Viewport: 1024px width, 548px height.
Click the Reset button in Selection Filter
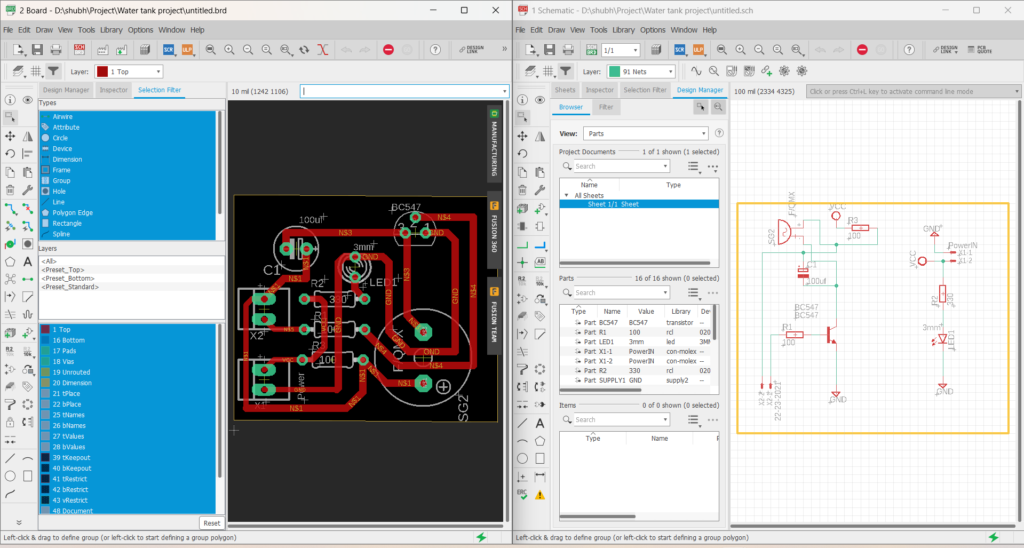(211, 523)
